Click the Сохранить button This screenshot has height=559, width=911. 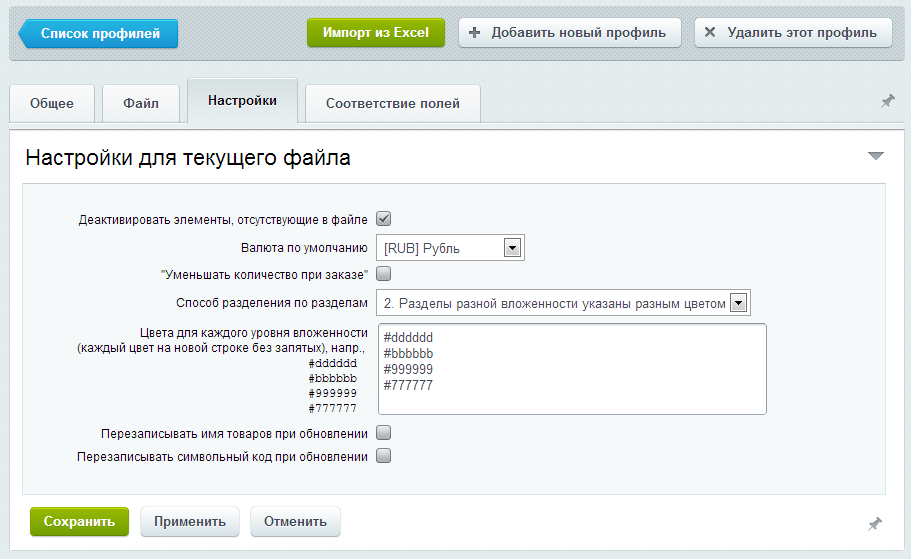[80, 521]
